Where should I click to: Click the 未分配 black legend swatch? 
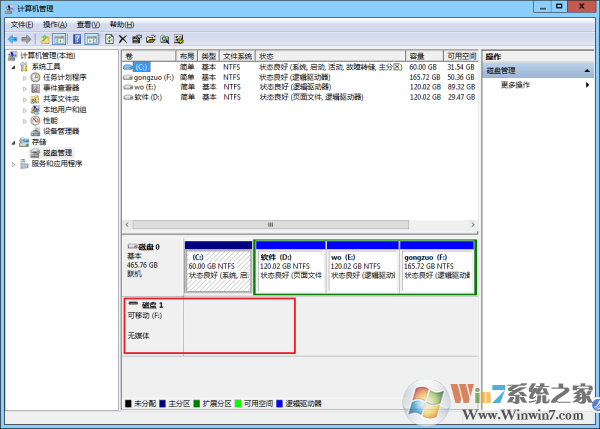click(128, 403)
